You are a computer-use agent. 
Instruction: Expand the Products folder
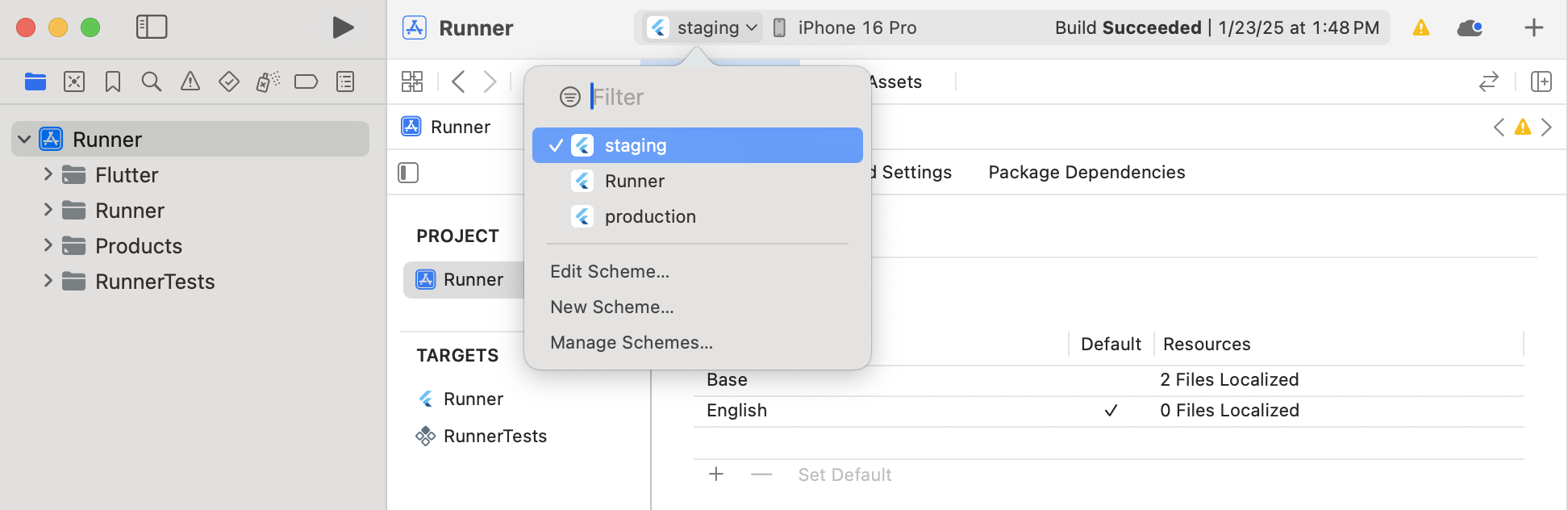(x=48, y=245)
